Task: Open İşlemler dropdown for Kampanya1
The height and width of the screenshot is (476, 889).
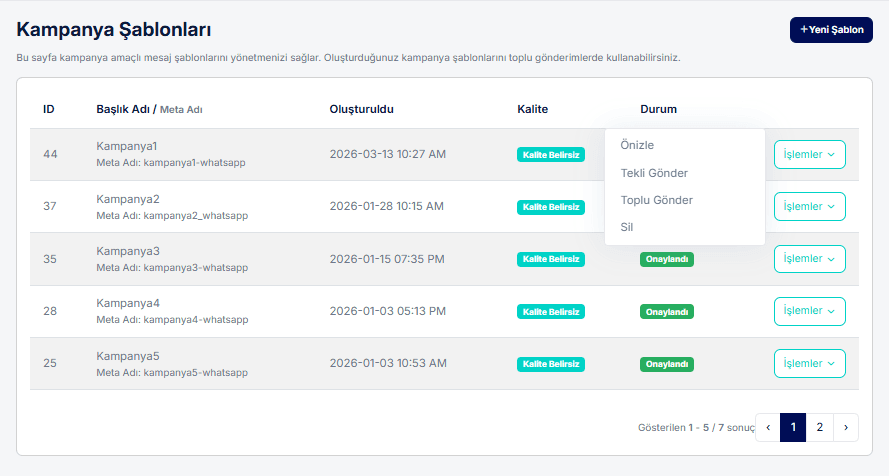Action: [809, 154]
